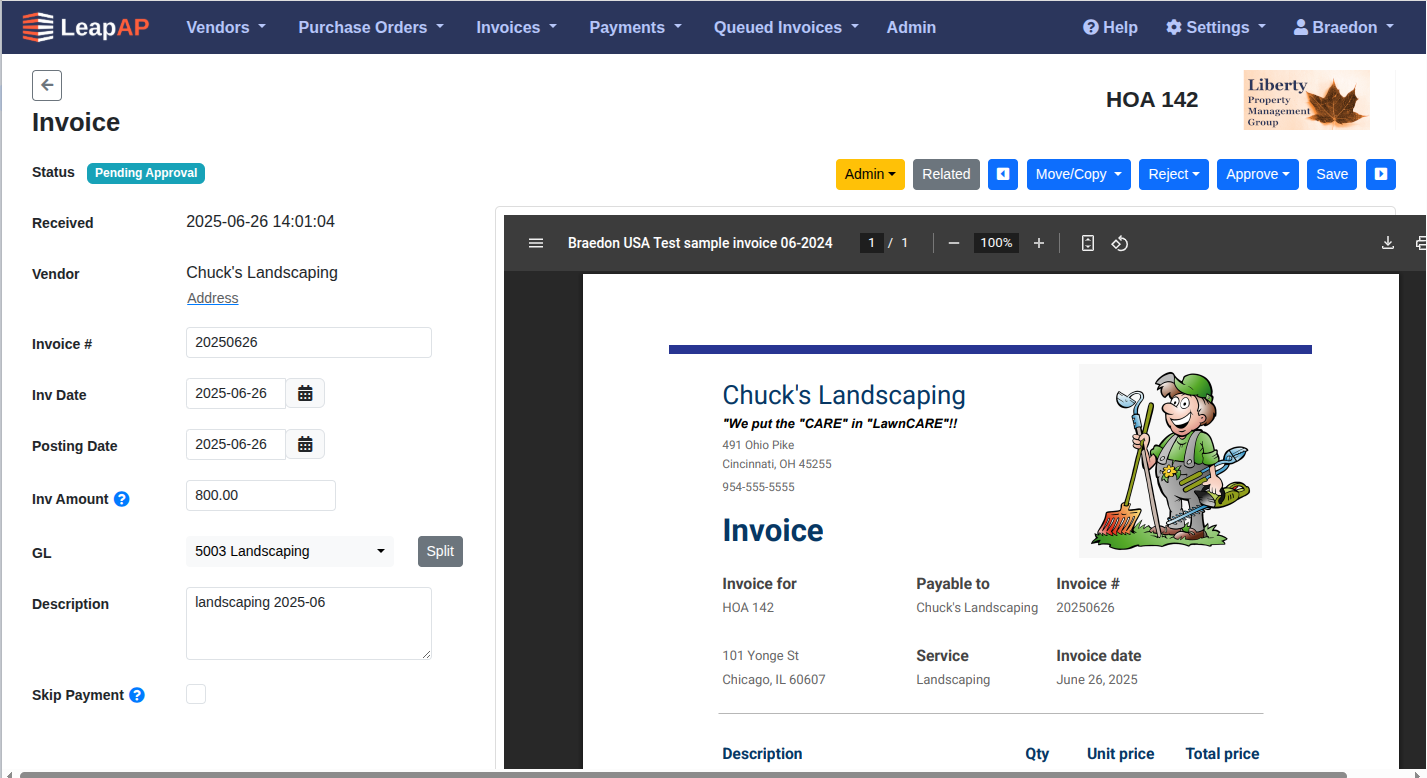Open the calendar picker for Inv Date
Screen dimensions: 1427x778
(x=304, y=392)
